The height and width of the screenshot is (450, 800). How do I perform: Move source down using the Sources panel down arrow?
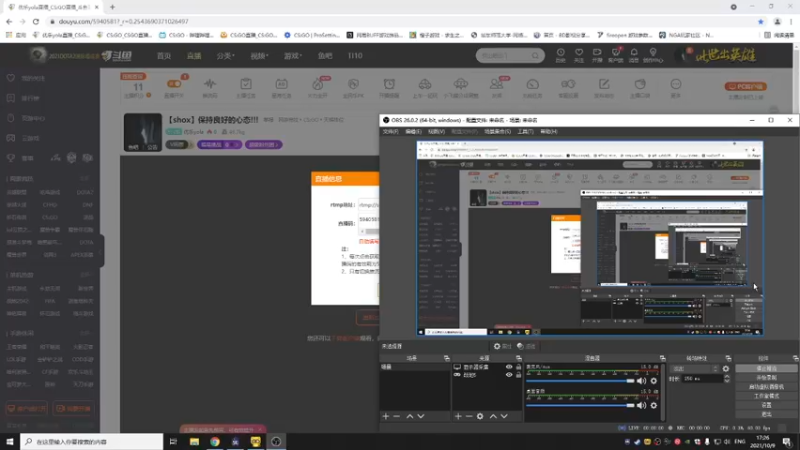(504, 416)
